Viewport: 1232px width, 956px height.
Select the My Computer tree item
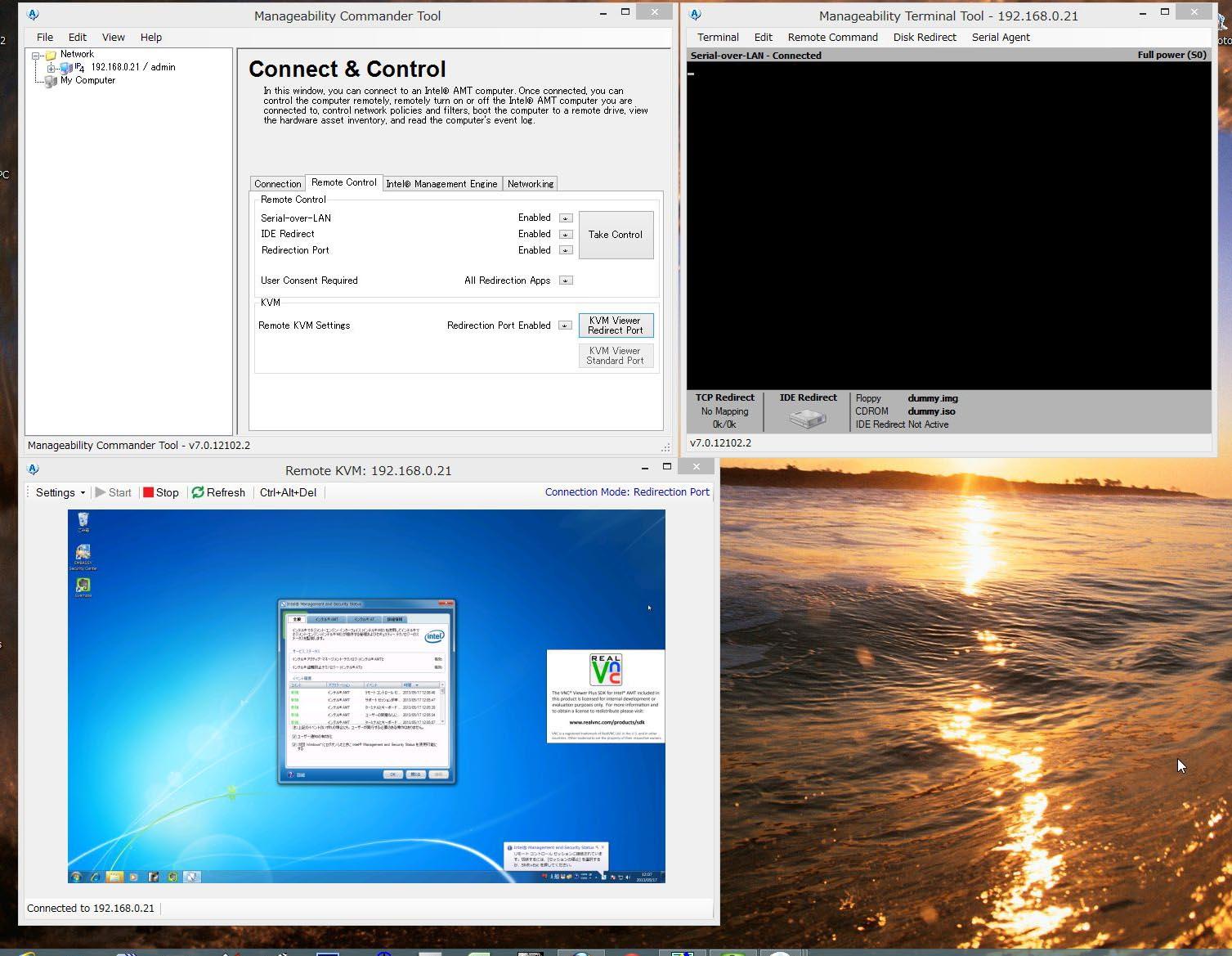87,81
